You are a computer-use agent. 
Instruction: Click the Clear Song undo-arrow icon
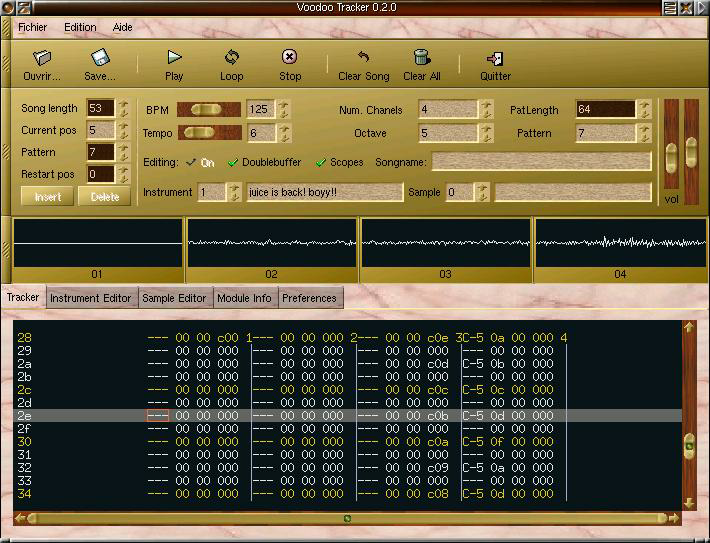pyautogui.click(x=364, y=57)
